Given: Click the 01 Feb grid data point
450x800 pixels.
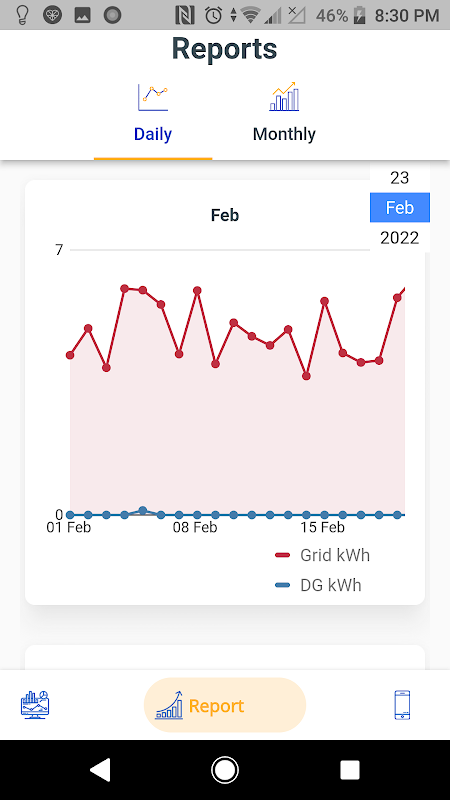Looking at the screenshot, I should [x=70, y=355].
